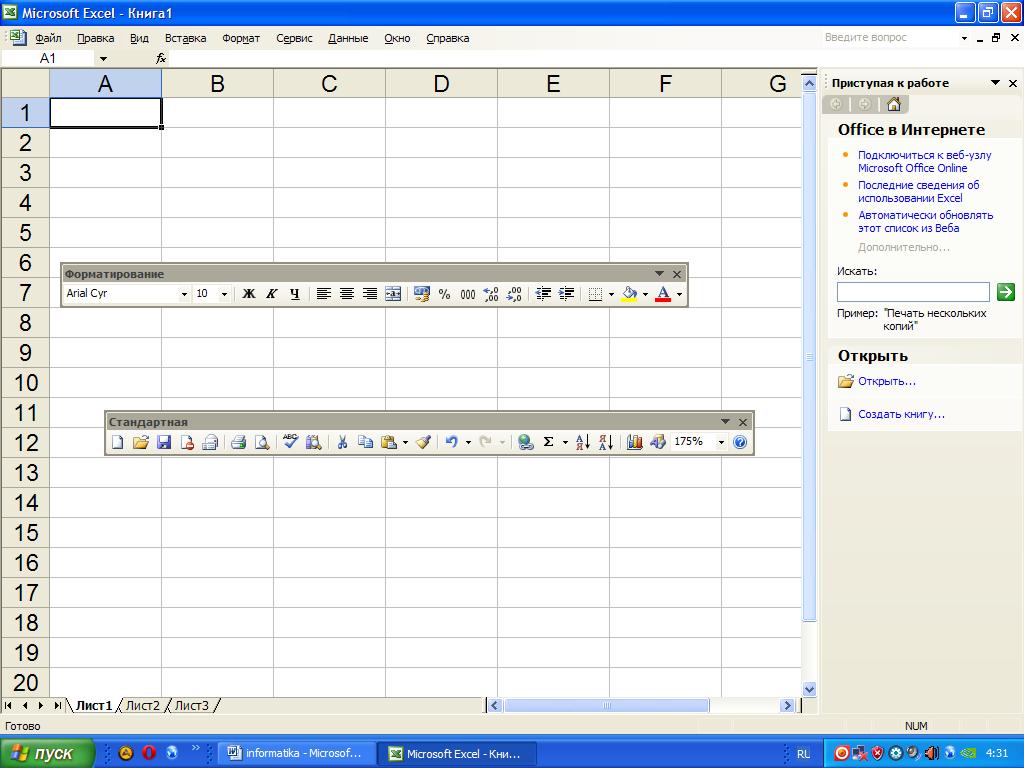Open Вставка menu
The width and height of the screenshot is (1024, 768).
185,38
